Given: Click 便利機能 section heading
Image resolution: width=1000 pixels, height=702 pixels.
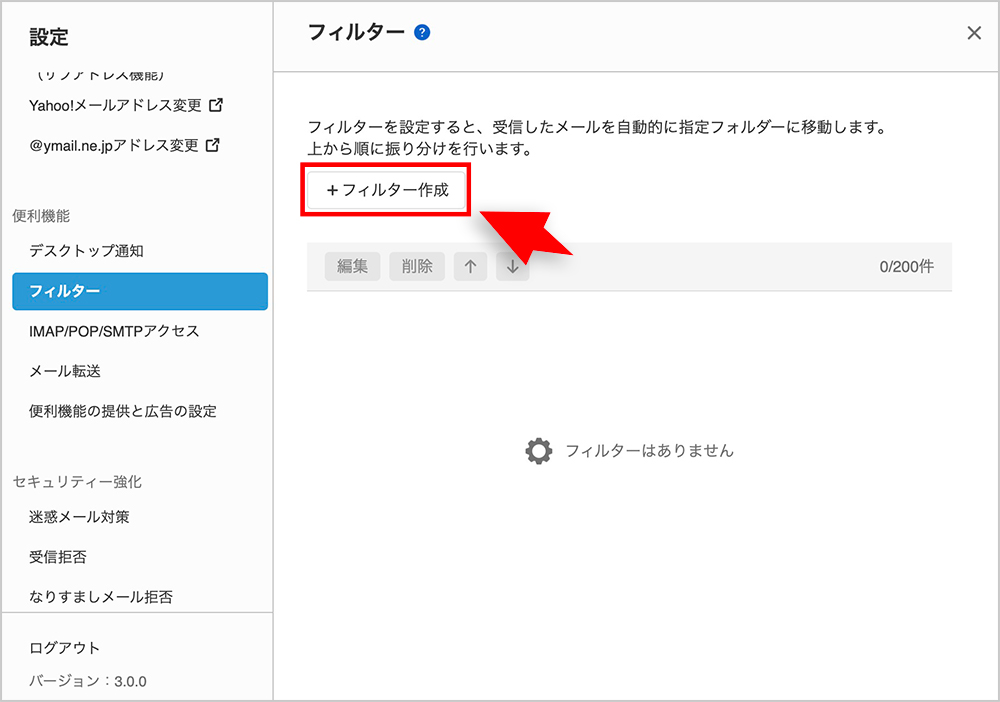Looking at the screenshot, I should [41, 216].
